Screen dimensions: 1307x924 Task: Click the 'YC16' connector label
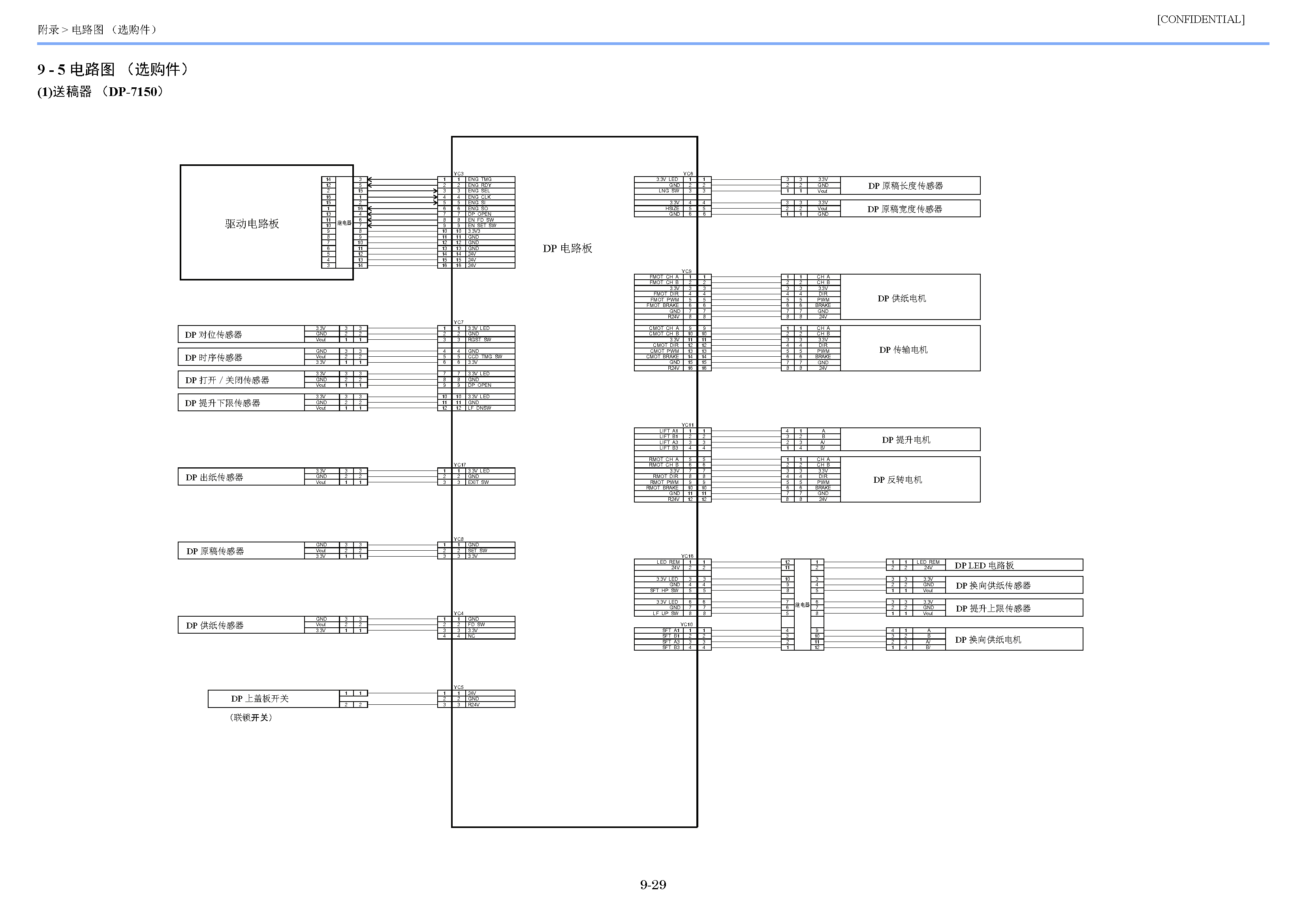688,556
